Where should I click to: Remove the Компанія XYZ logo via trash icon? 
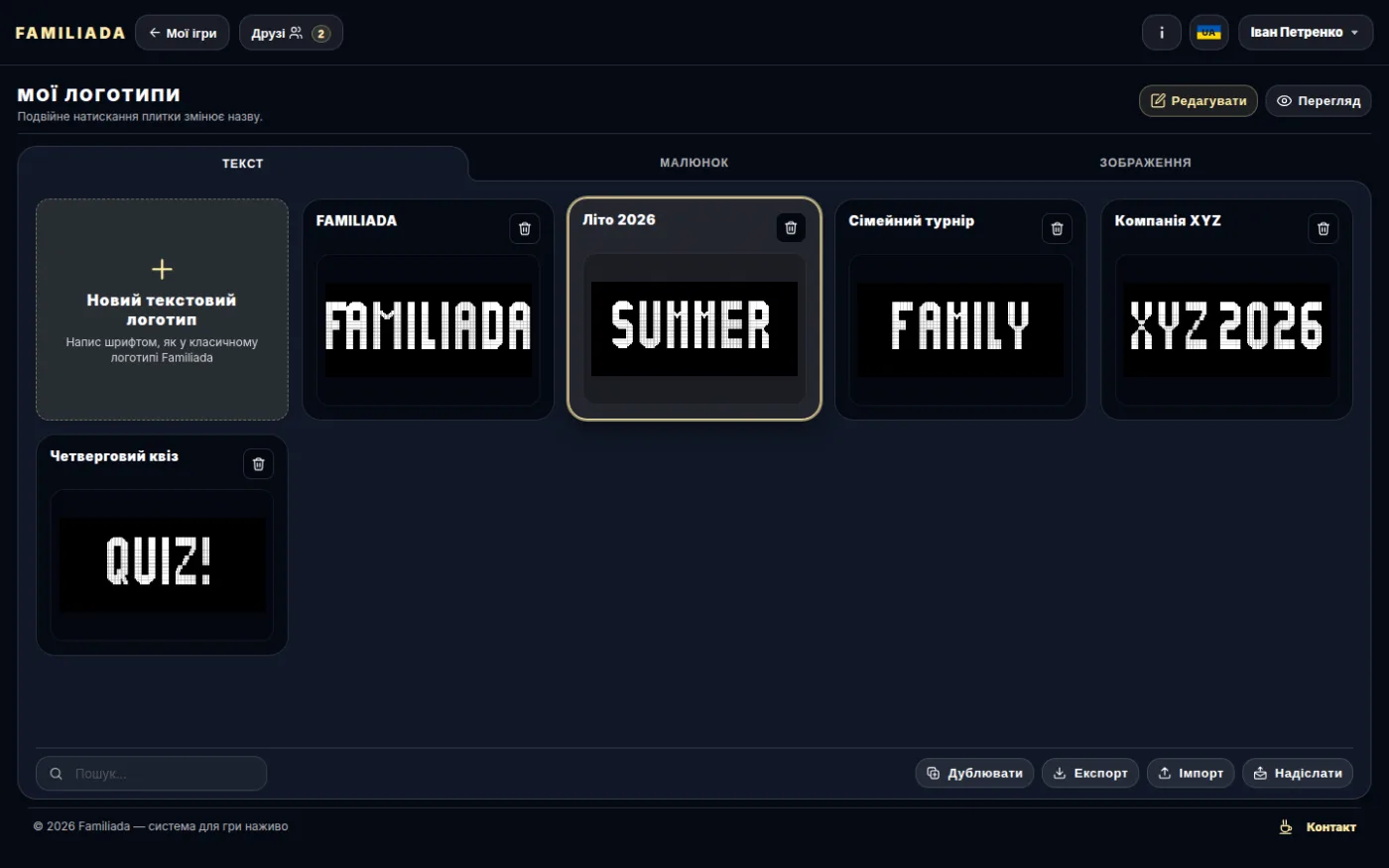click(1324, 229)
